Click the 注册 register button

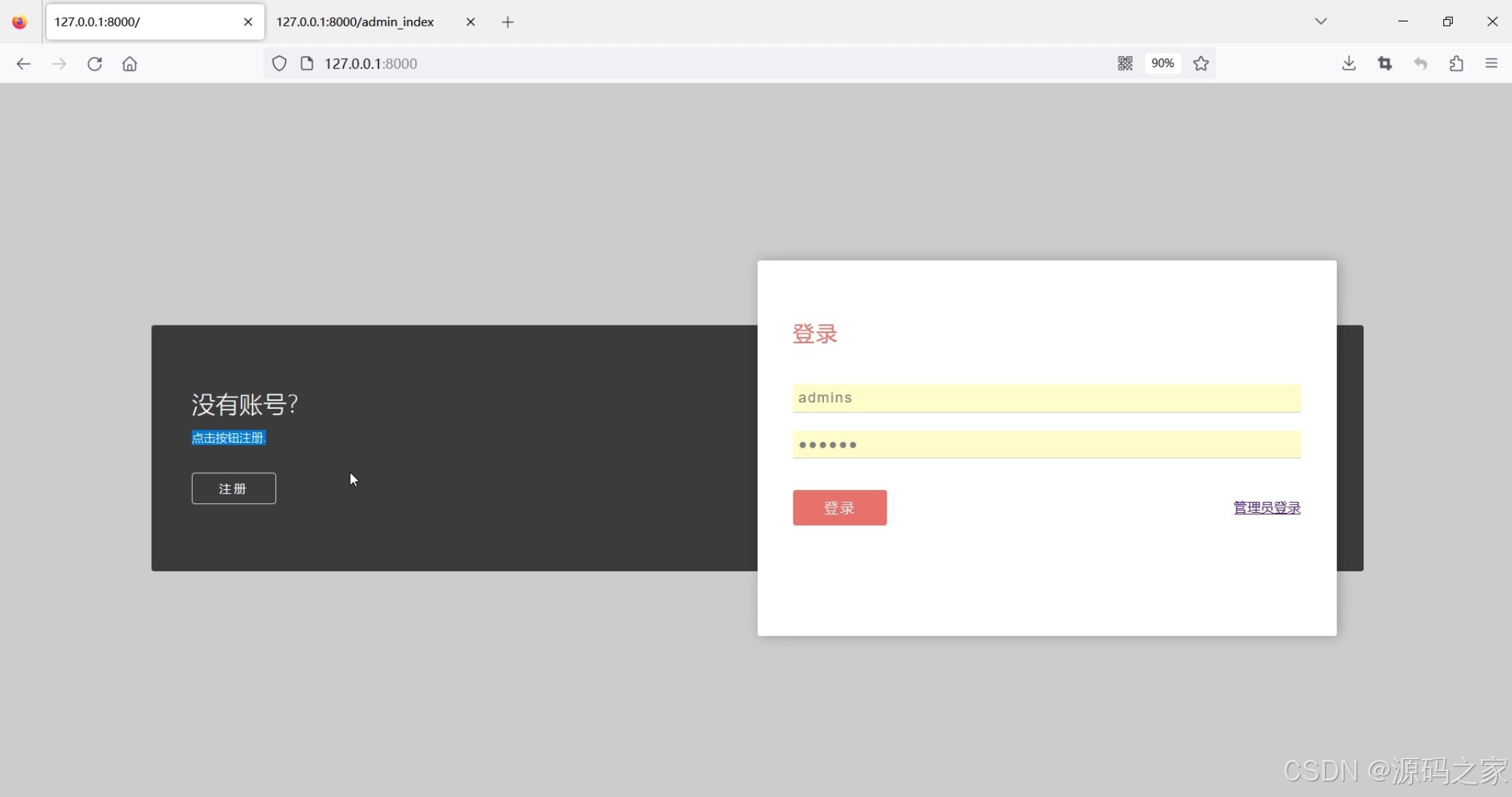(x=233, y=489)
